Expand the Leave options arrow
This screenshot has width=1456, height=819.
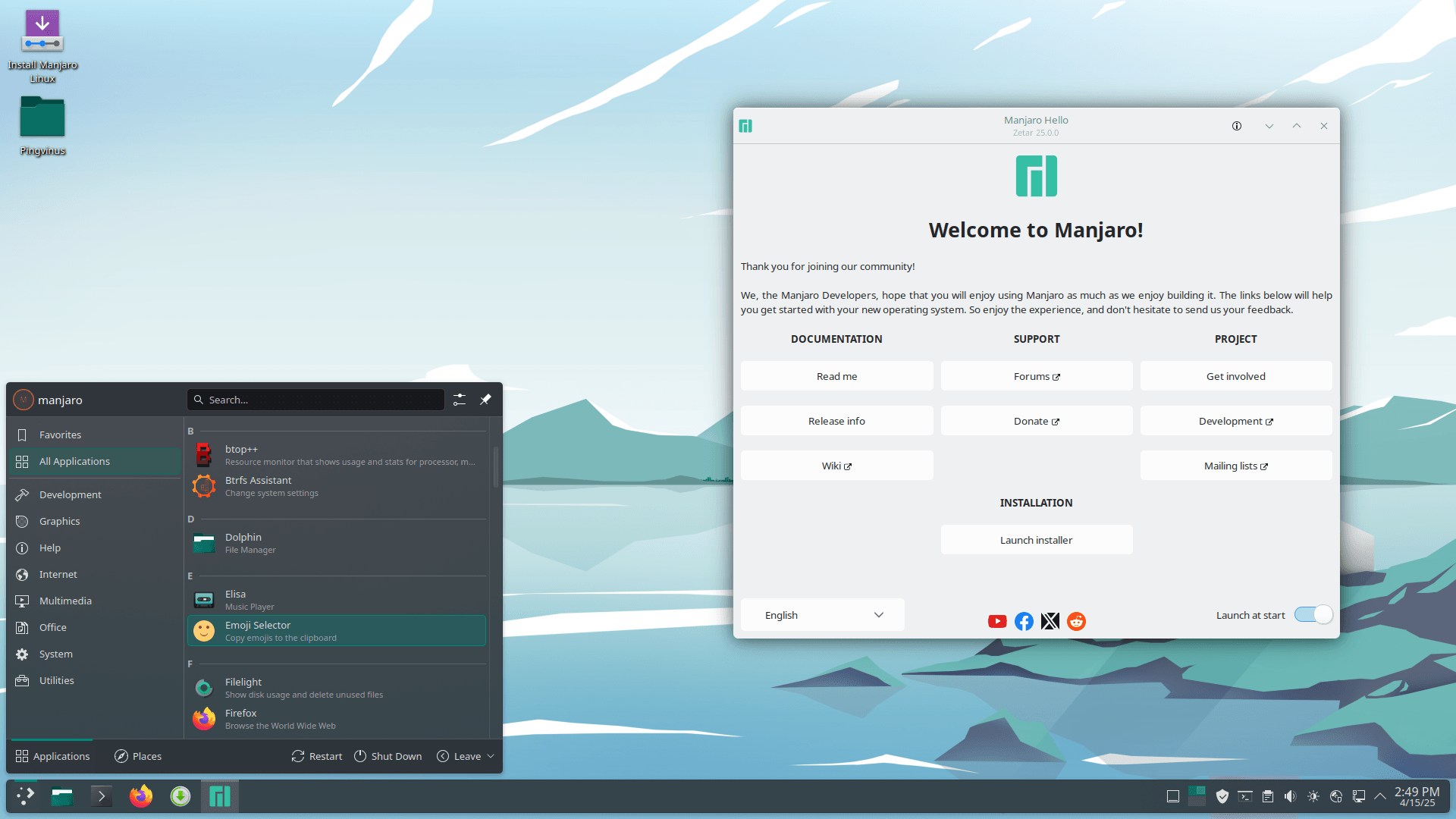click(491, 756)
